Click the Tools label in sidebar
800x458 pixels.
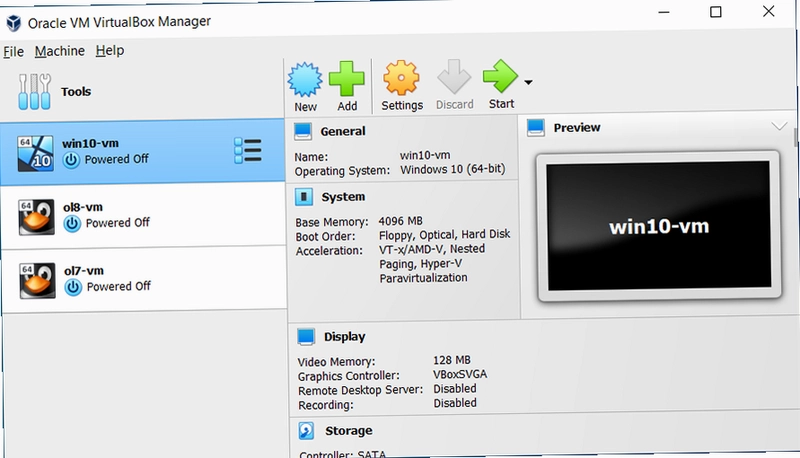coord(76,92)
